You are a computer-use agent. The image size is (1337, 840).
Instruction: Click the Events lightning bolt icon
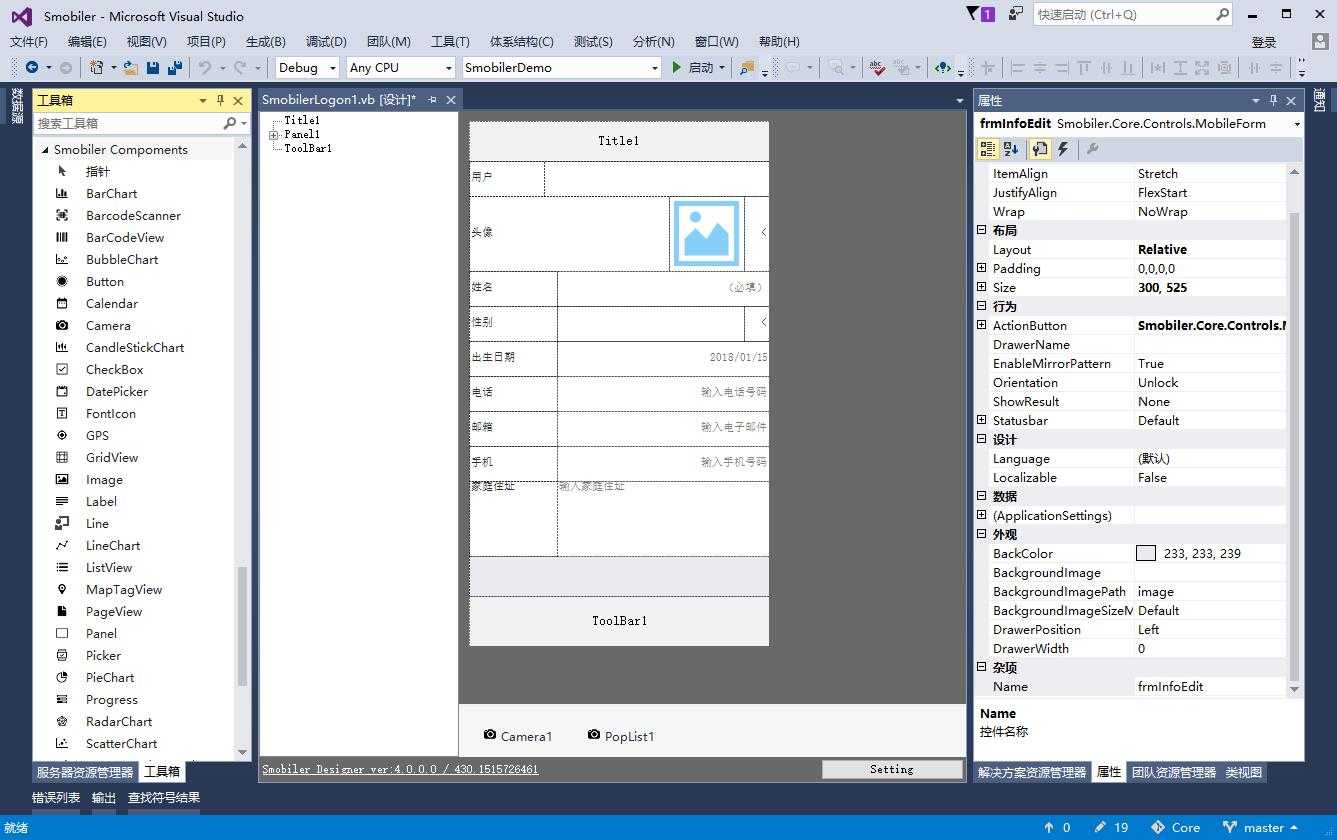click(1063, 149)
